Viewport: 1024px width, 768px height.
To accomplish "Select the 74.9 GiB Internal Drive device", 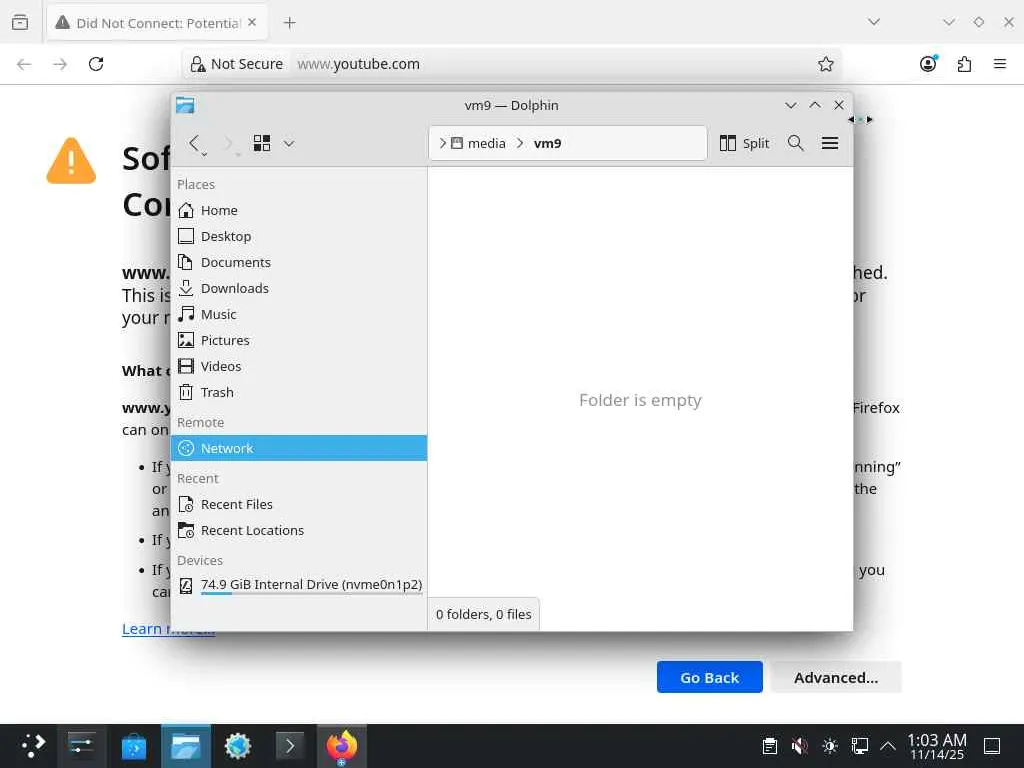I will [x=299, y=586].
